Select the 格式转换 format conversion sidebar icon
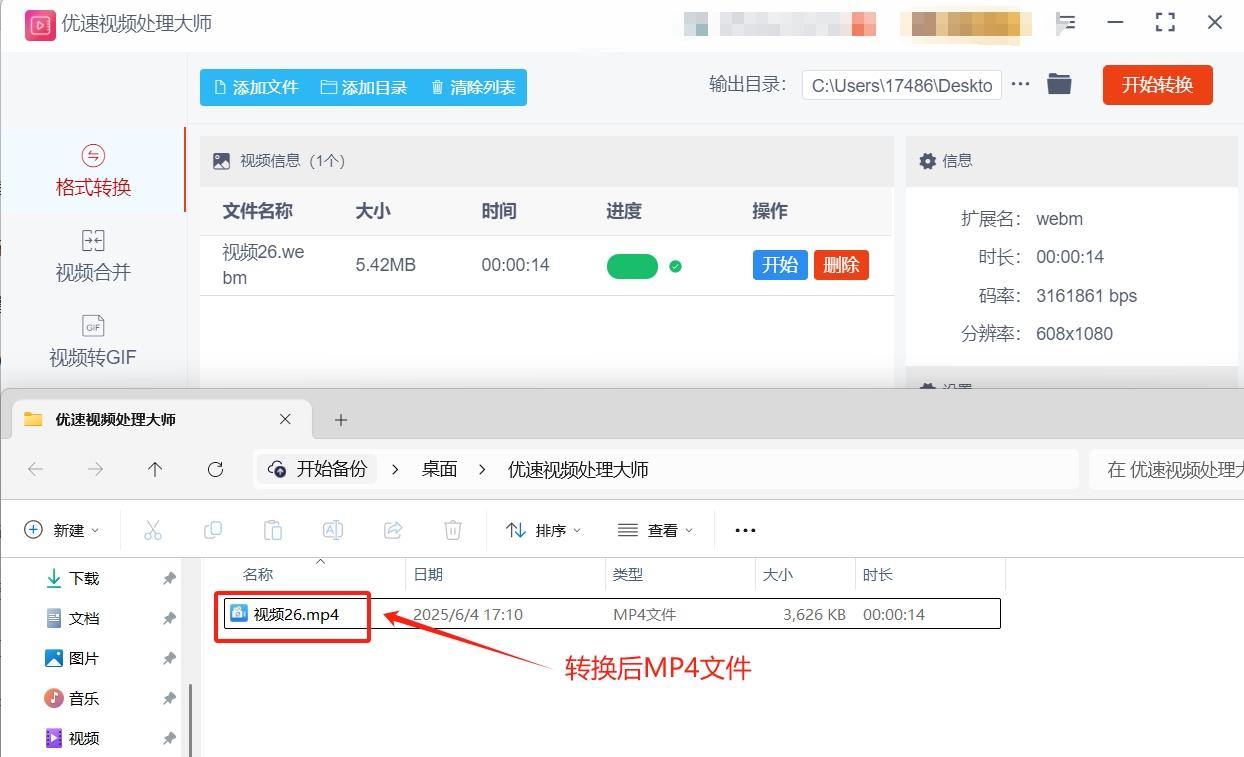 [93, 170]
